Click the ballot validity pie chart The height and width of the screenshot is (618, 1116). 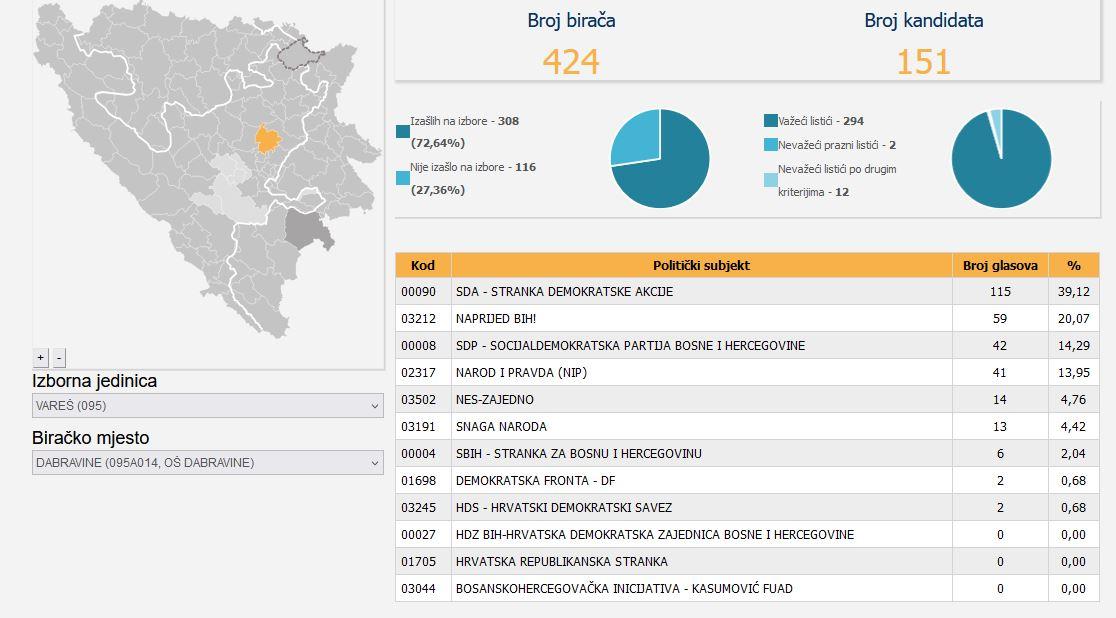(x=1001, y=158)
